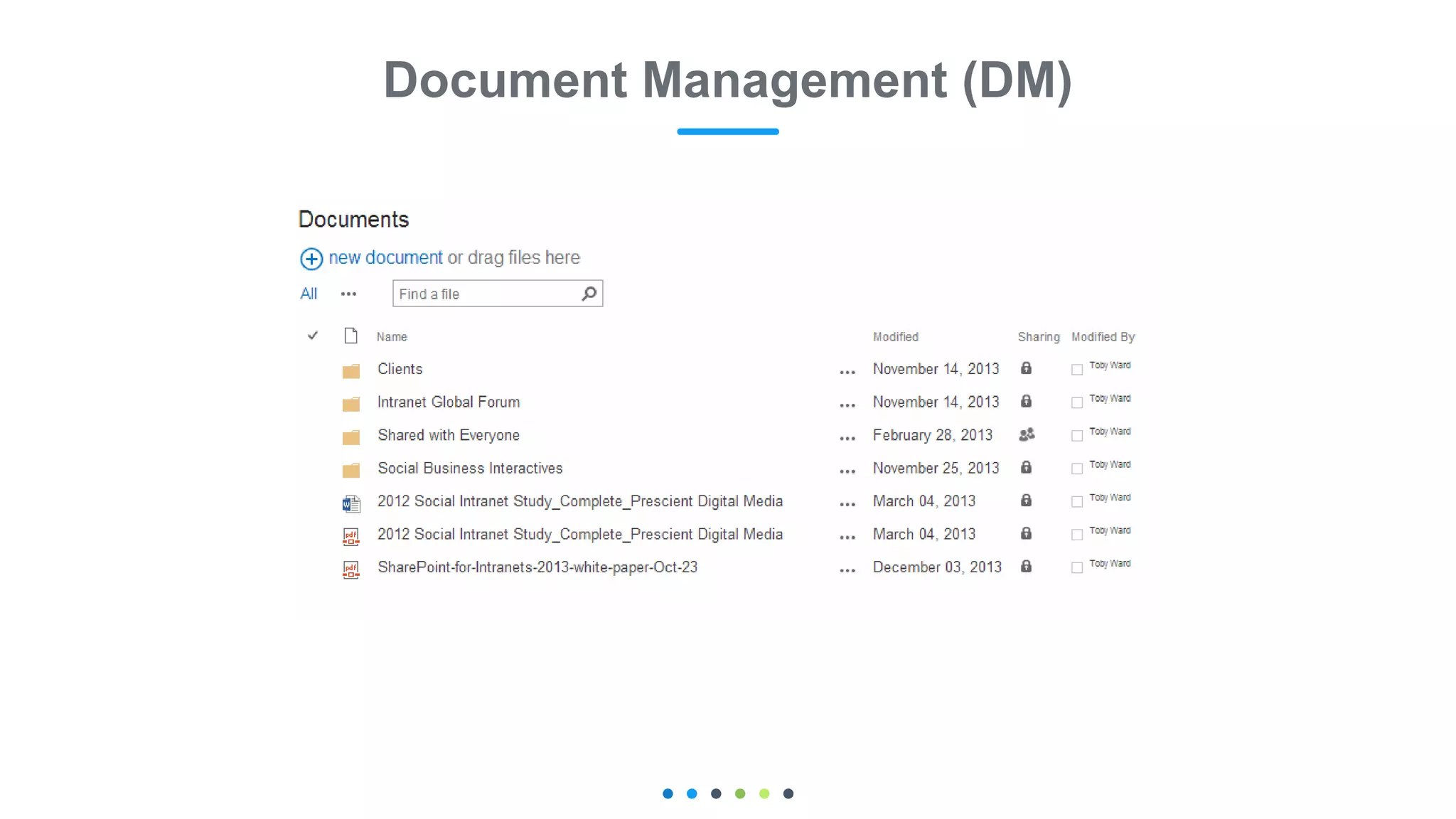Viewport: 1456px width, 819px height.
Task: Click Toby Ward in the SharePoint white paper row
Action: 1110,564
